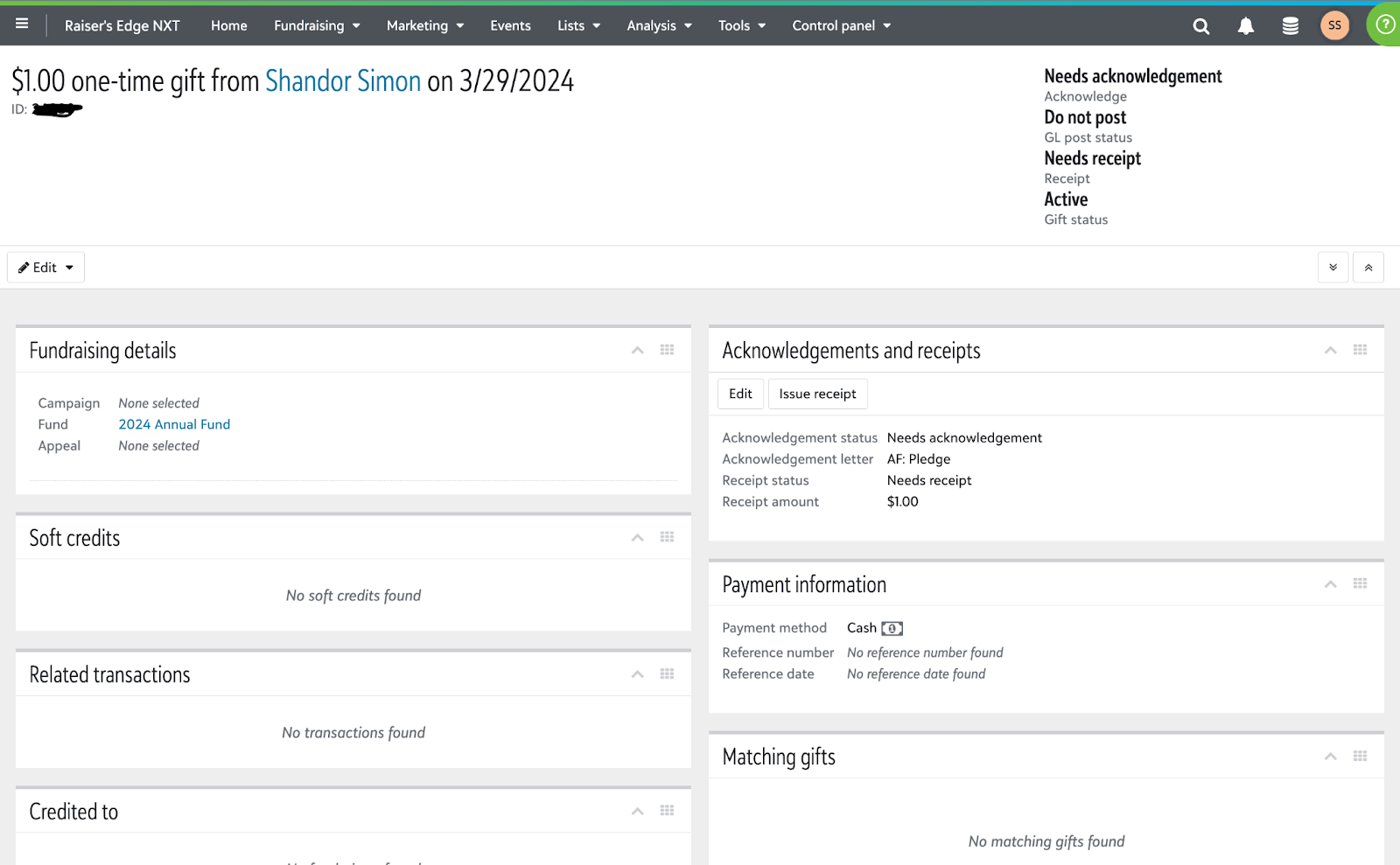This screenshot has width=1400, height=865.
Task: Open the Analysis menu
Action: 659,26
